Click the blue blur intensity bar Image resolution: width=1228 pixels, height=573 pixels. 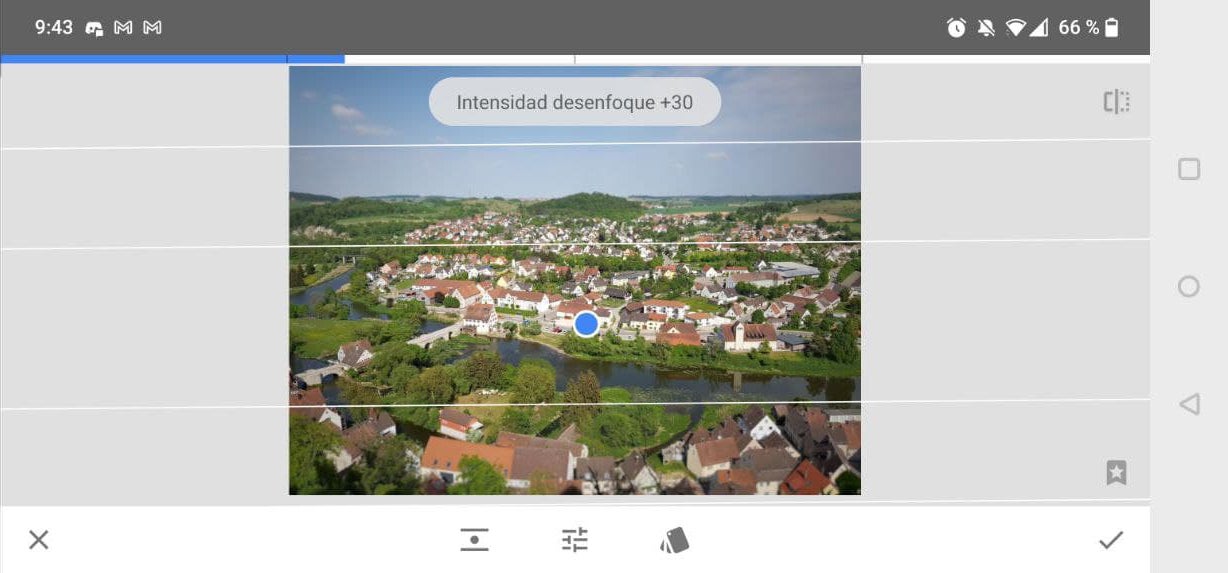[172, 59]
